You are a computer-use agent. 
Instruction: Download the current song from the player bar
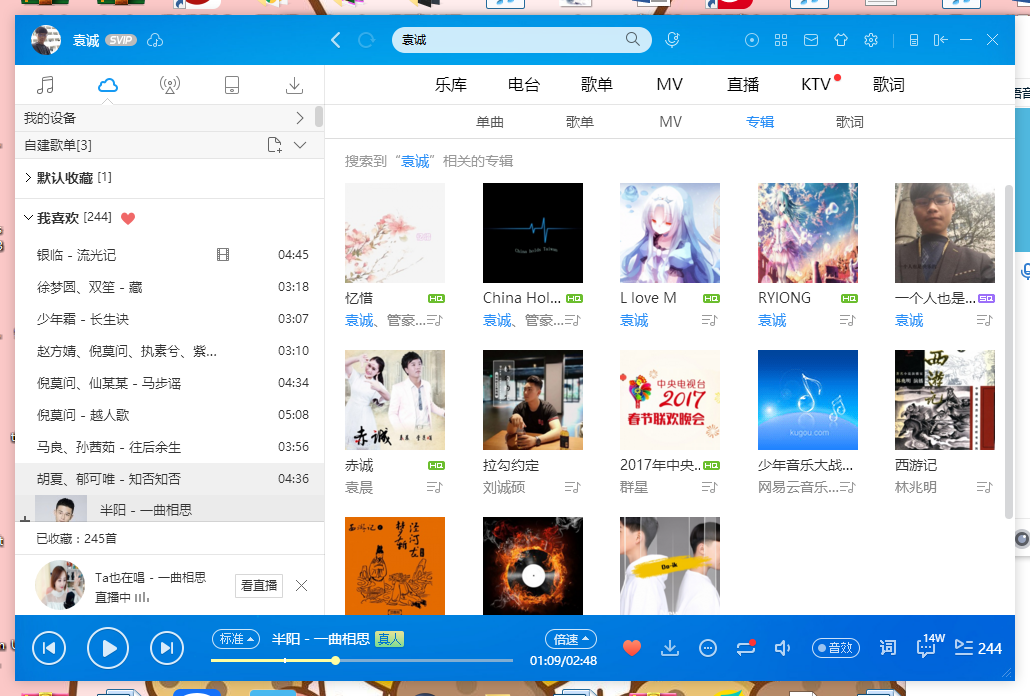(x=669, y=648)
